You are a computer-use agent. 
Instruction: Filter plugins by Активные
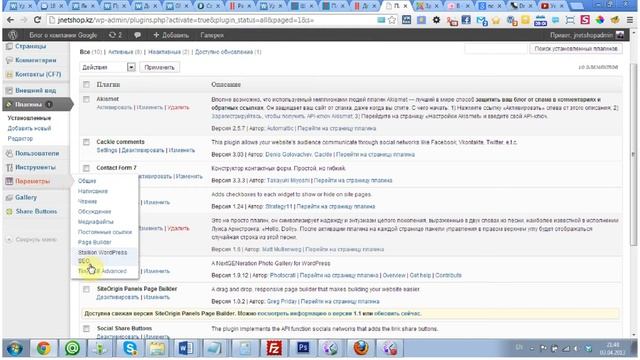pos(124,52)
